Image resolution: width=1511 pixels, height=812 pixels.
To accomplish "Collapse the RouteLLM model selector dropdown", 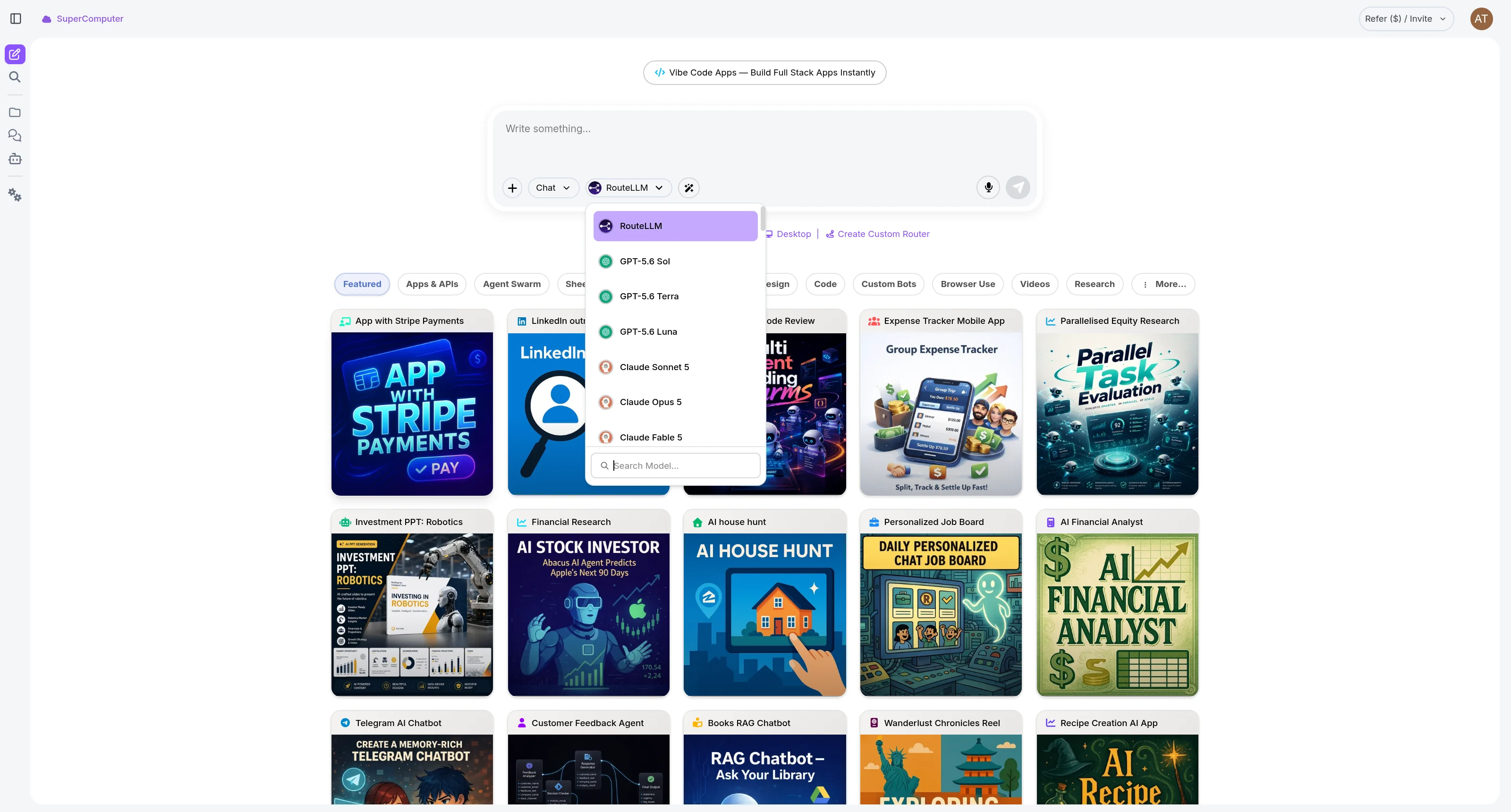I will point(628,188).
